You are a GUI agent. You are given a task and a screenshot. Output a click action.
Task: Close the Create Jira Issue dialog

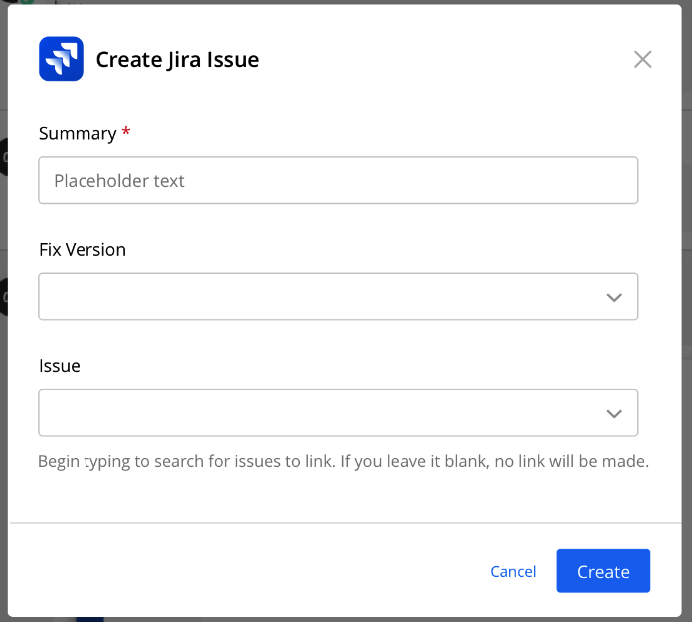(642, 59)
